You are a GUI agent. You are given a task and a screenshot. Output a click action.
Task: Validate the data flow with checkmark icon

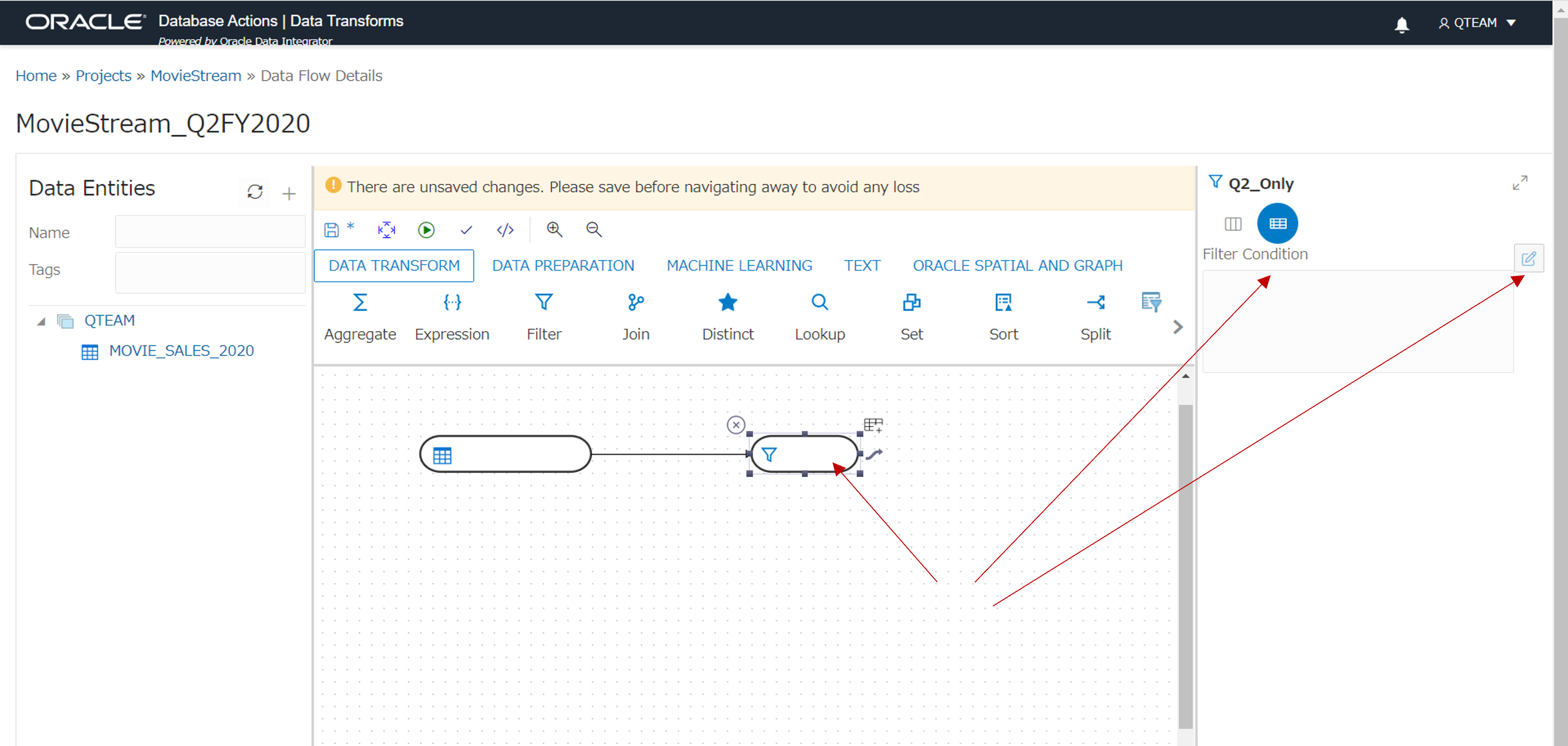466,230
